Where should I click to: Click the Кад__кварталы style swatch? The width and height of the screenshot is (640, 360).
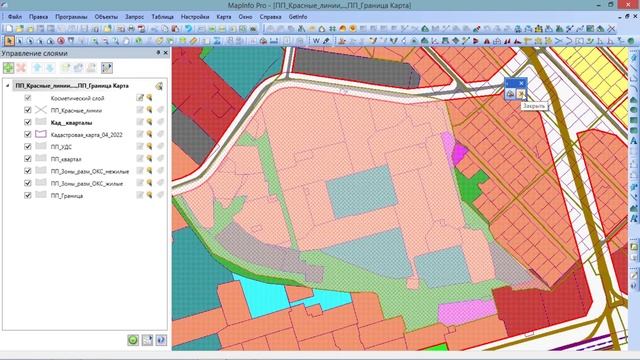coord(41,122)
